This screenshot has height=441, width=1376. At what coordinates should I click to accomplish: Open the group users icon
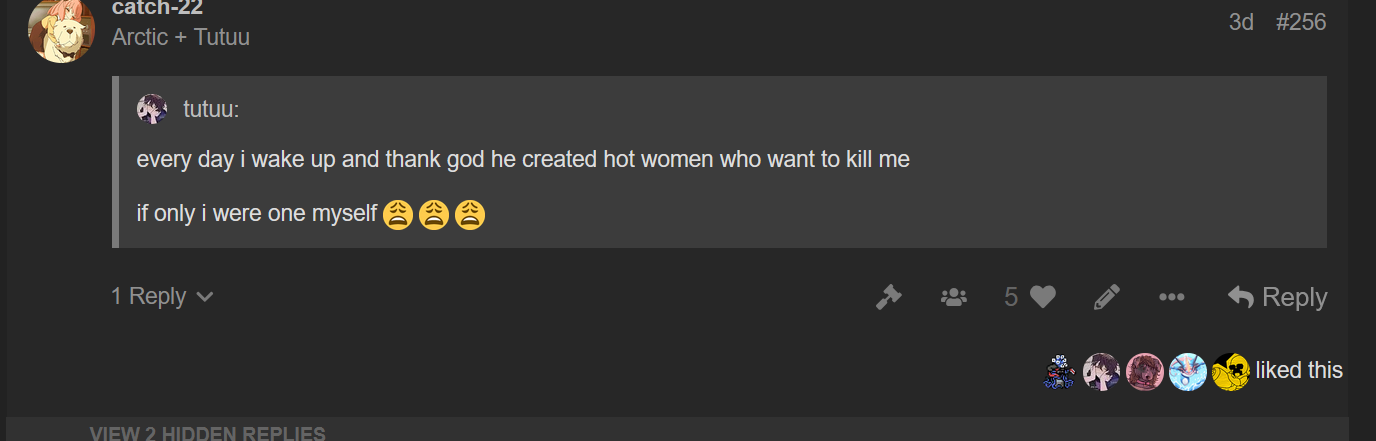tap(954, 297)
